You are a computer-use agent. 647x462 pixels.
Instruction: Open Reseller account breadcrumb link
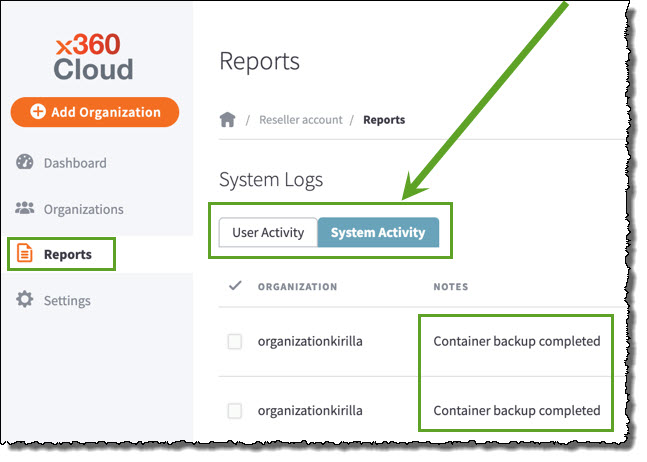[300, 120]
